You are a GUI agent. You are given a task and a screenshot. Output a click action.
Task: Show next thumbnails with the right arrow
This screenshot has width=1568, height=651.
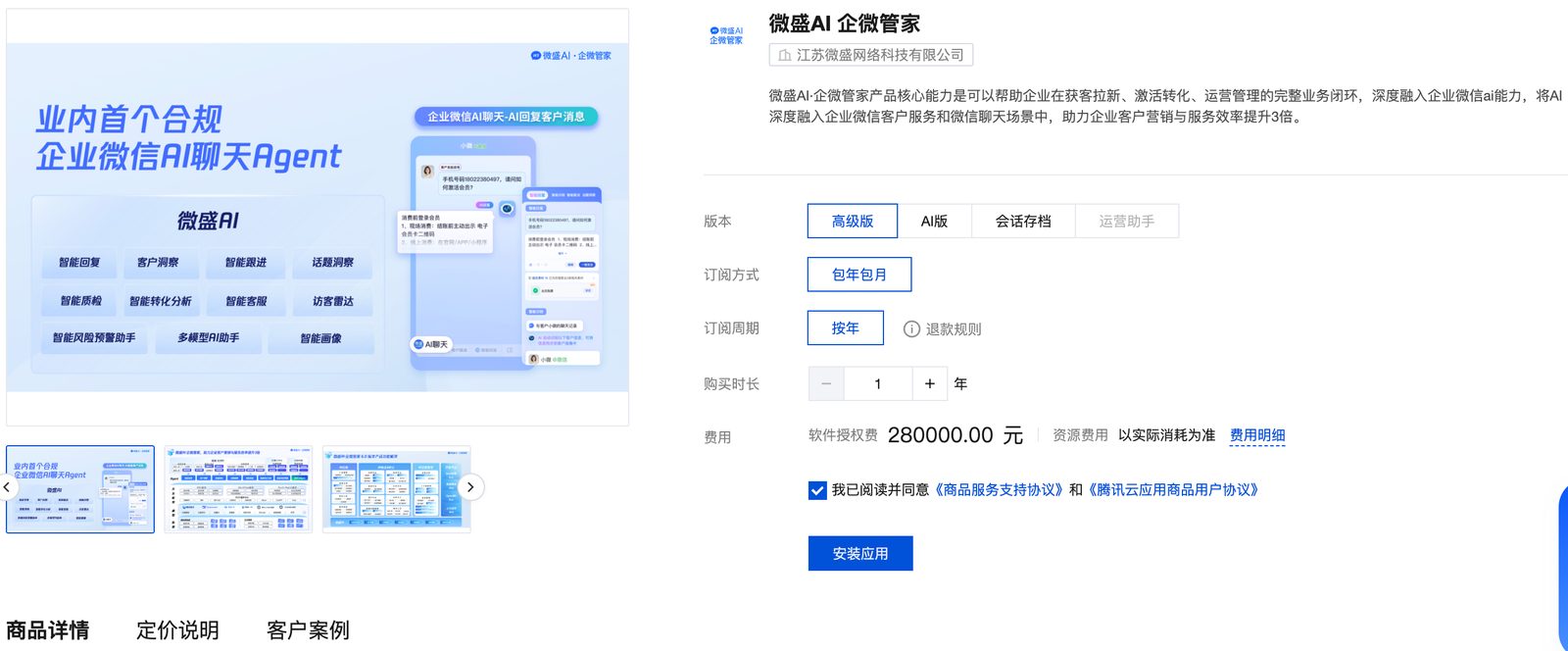[470, 487]
